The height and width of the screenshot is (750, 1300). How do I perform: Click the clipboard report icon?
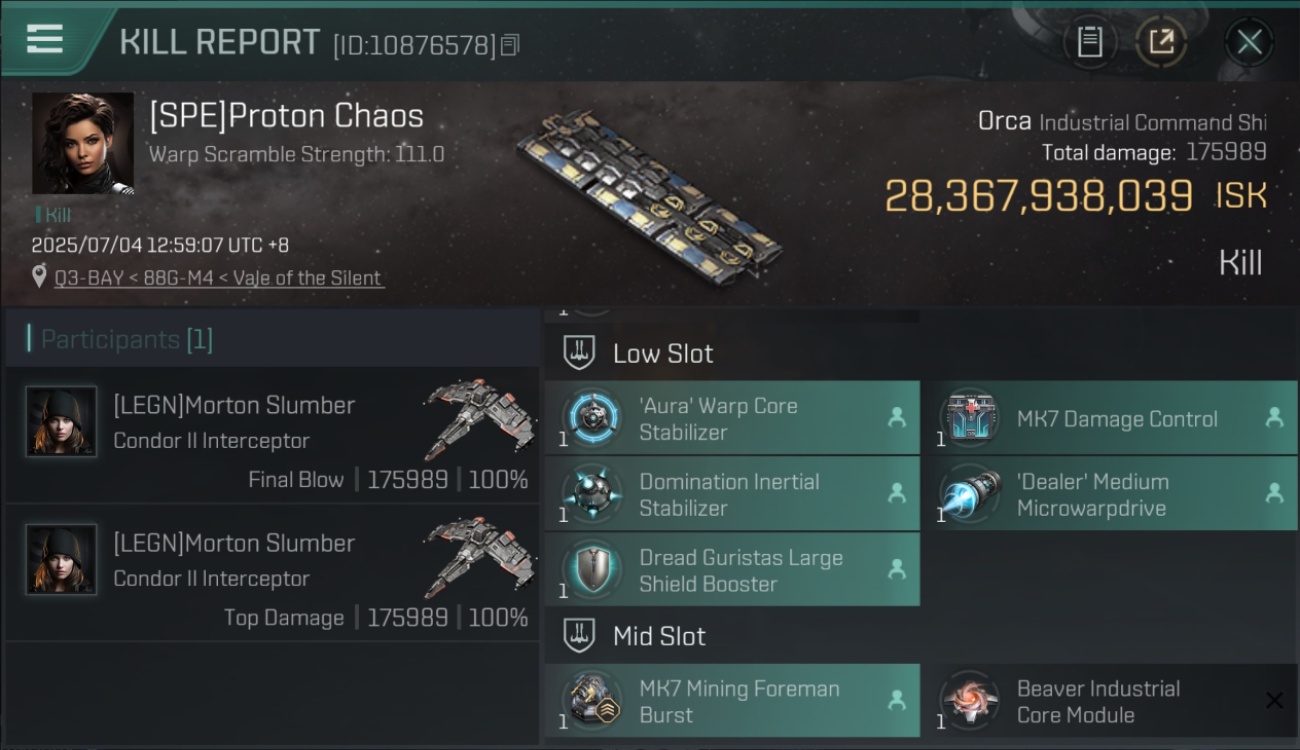(x=1089, y=42)
